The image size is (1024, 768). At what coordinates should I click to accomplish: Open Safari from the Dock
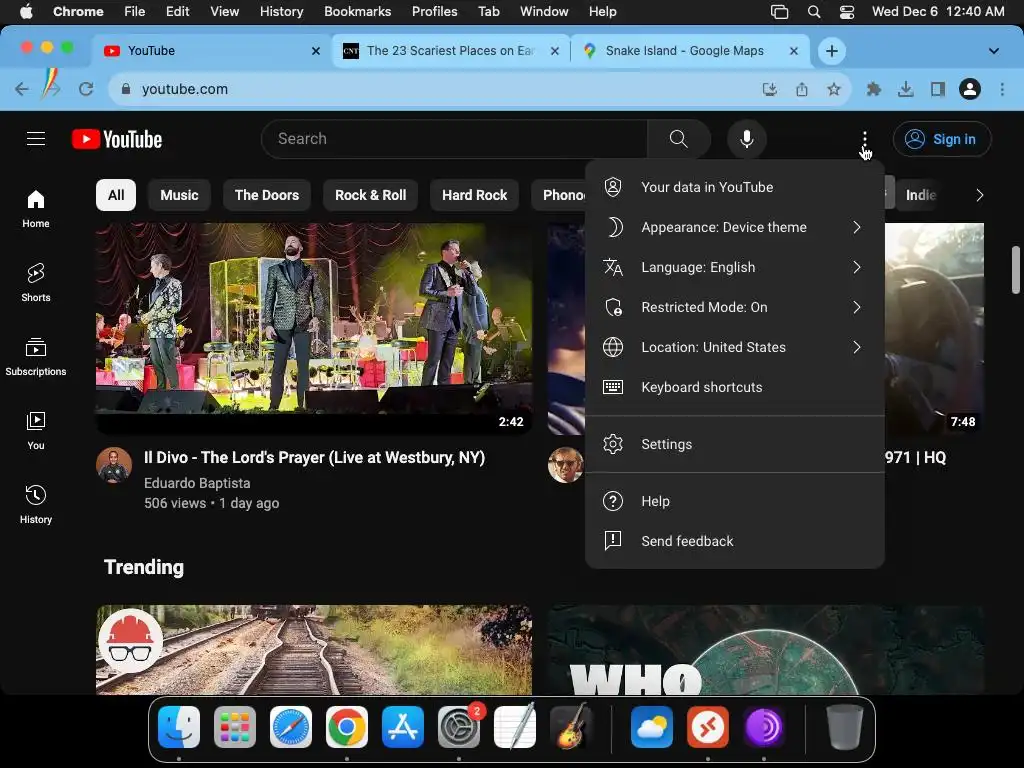(291, 727)
